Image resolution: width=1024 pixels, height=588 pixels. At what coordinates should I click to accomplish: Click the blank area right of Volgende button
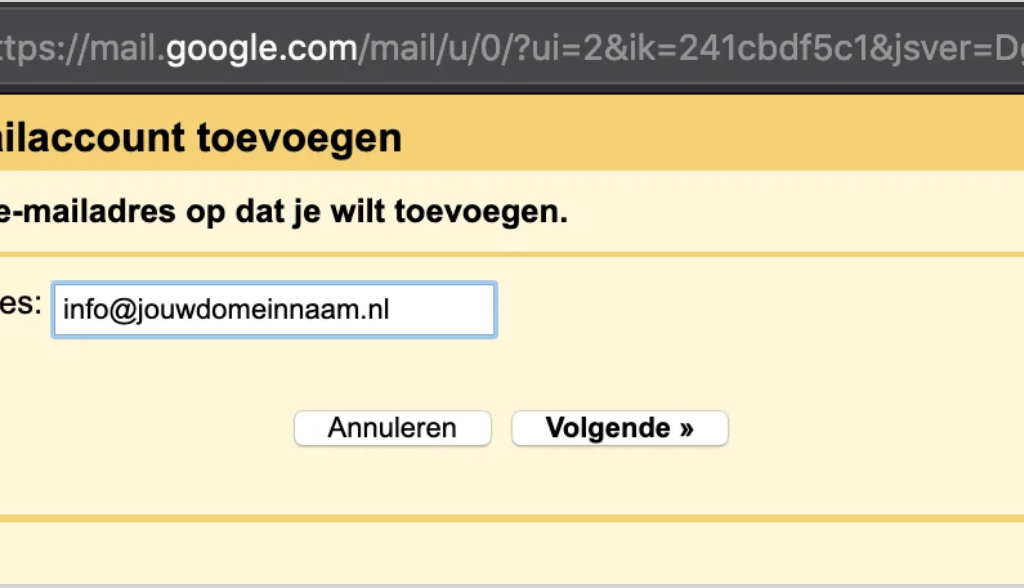click(870, 429)
